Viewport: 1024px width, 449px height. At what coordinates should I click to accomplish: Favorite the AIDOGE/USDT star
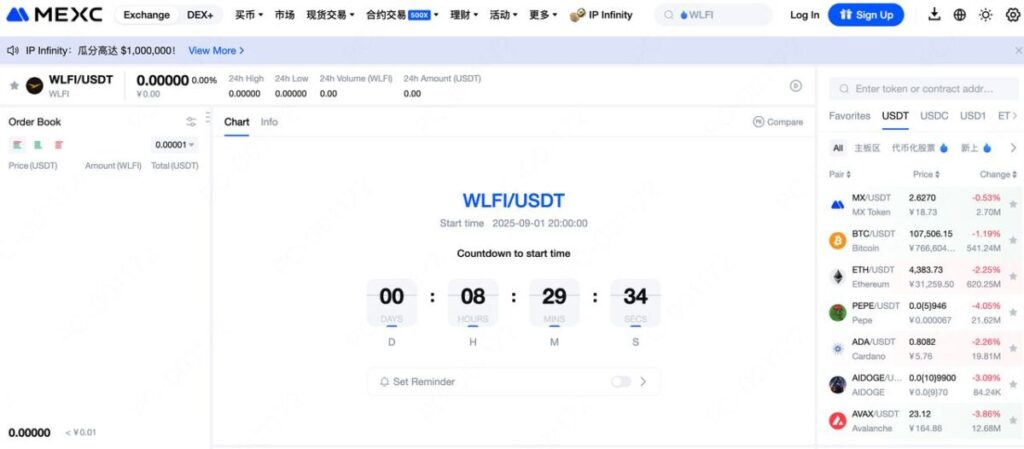click(x=1013, y=384)
